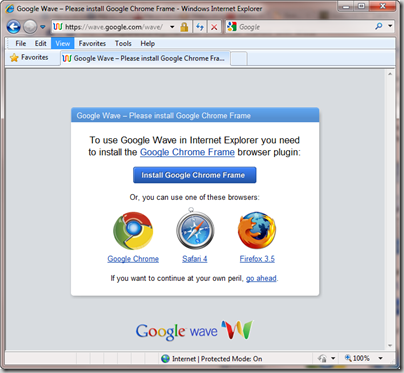Open the Favorites menu in menu bar
404x373 pixels.
click(92, 43)
